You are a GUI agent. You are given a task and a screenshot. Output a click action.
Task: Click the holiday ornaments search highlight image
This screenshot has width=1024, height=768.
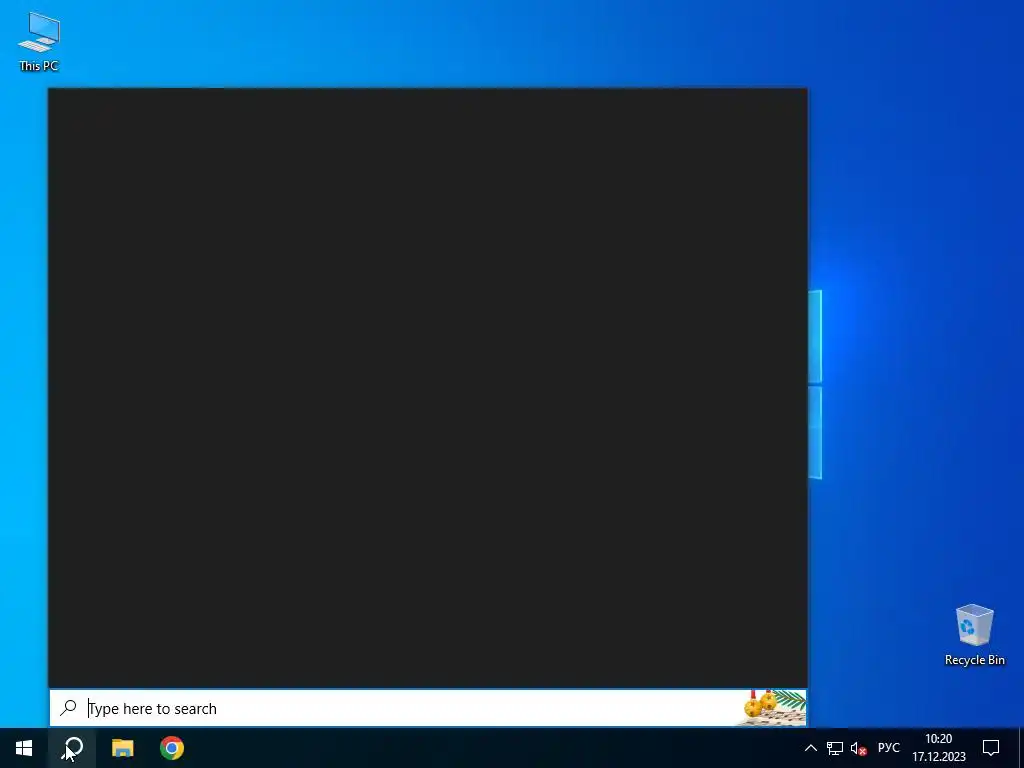(x=772, y=708)
